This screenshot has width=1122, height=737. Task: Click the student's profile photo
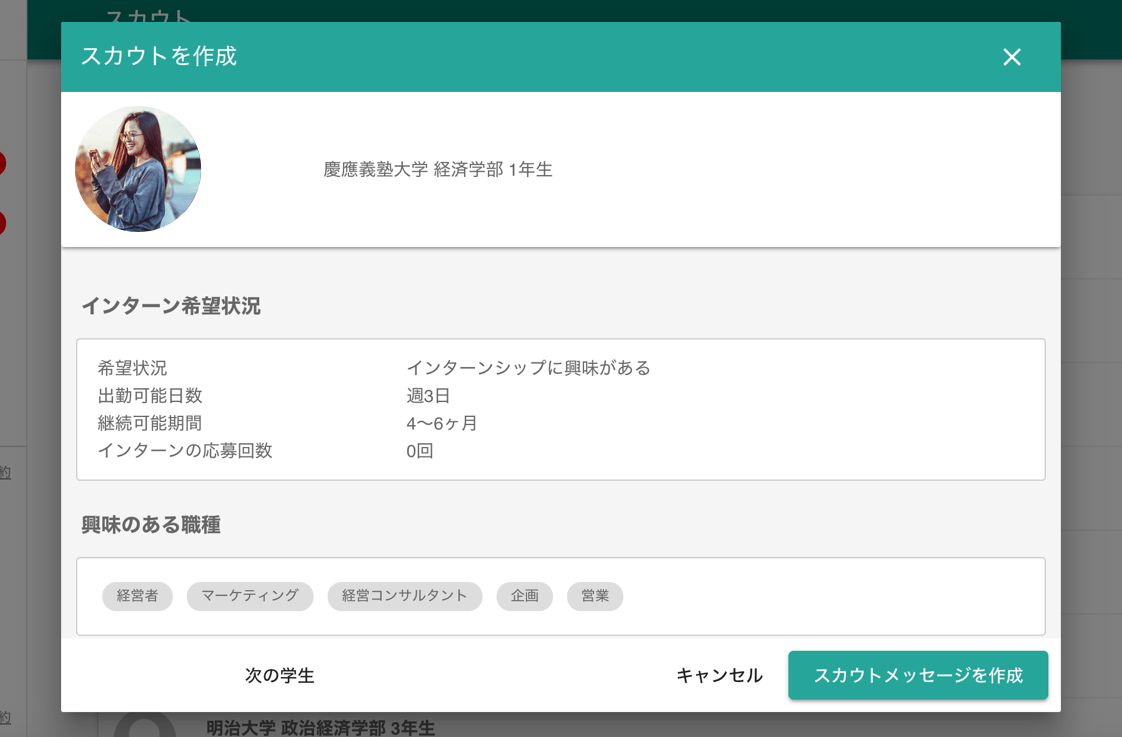[138, 169]
